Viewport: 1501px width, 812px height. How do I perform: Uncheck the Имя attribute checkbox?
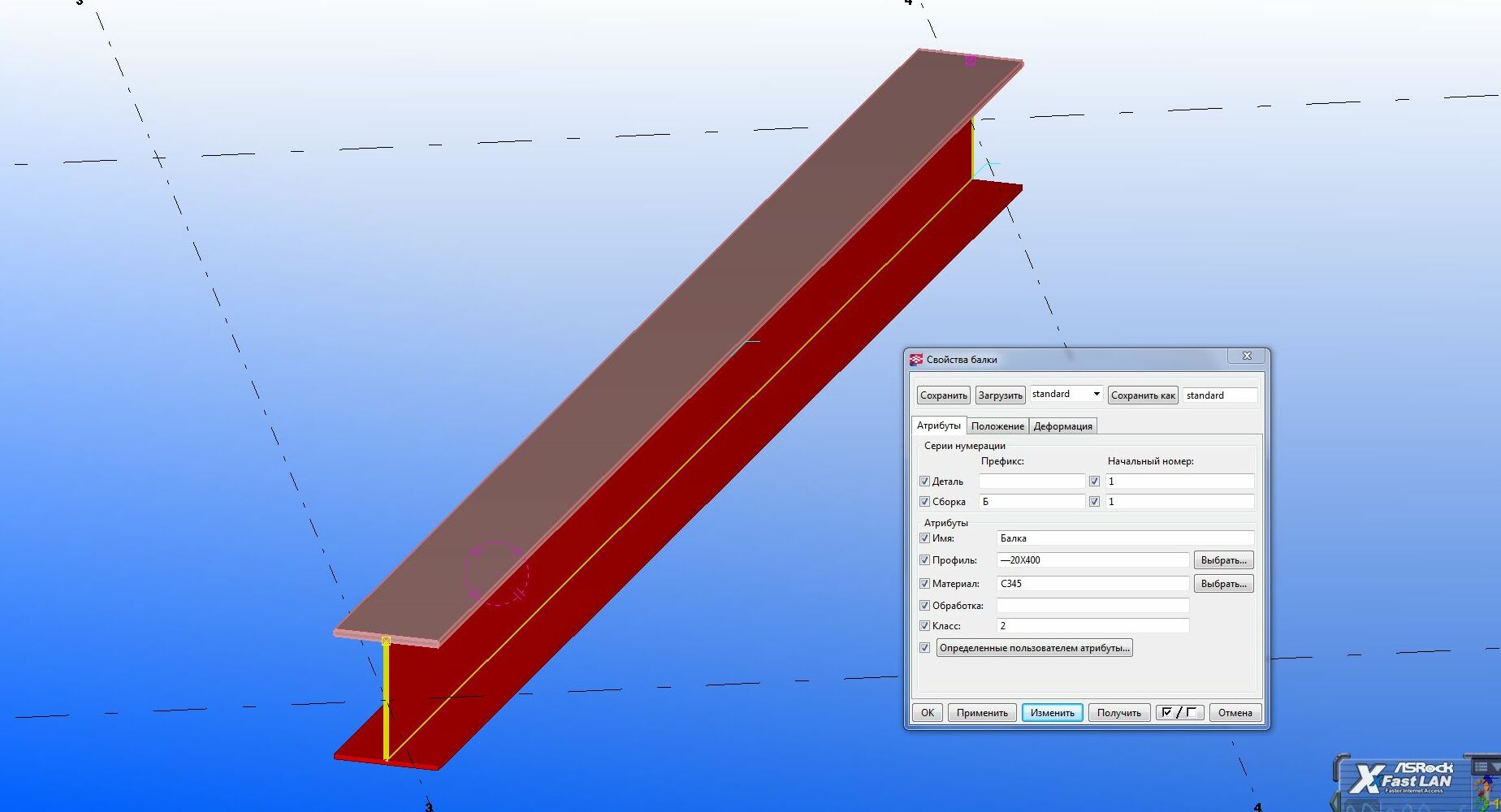pos(924,538)
